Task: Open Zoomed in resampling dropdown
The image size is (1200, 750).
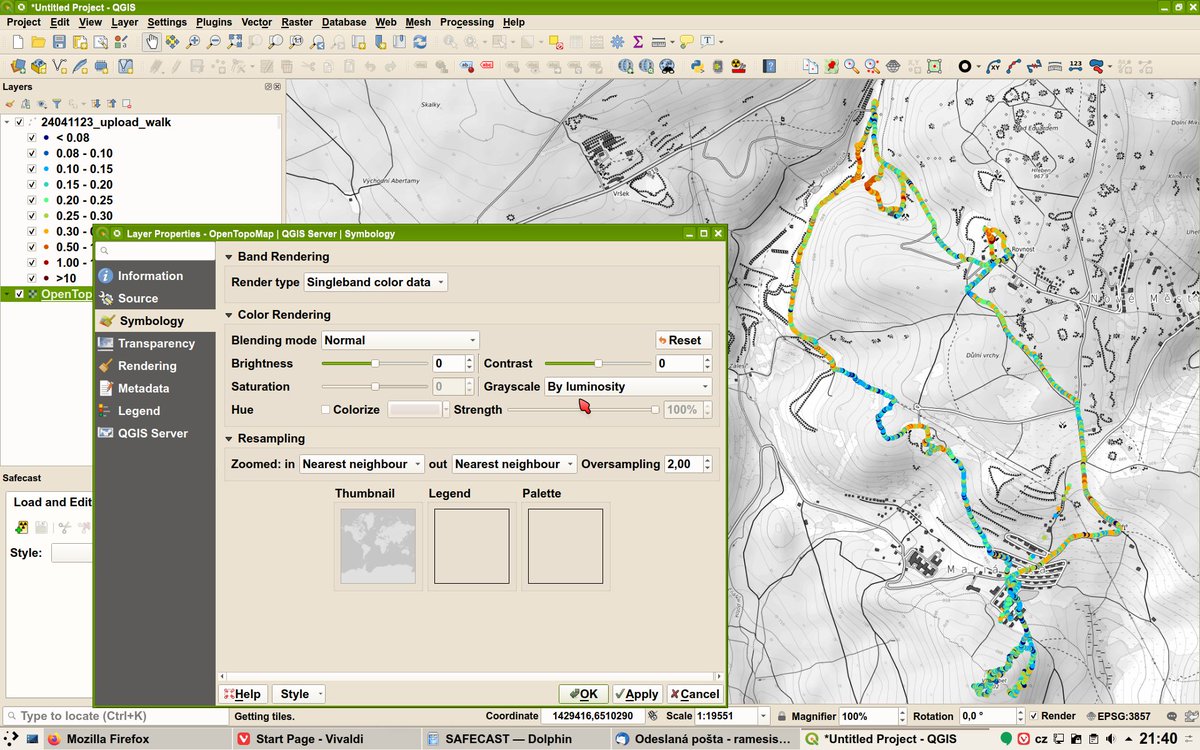Action: 360,464
